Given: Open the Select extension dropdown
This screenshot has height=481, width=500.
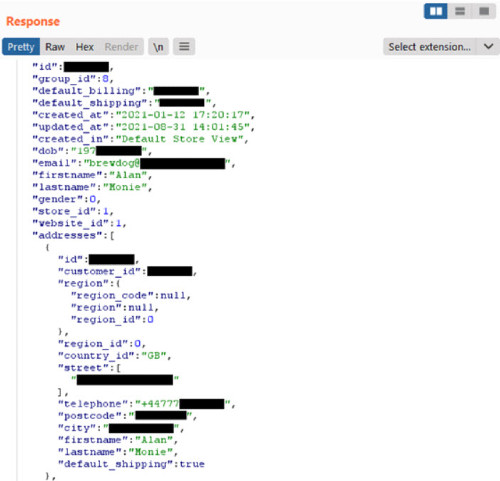Looking at the screenshot, I should pyautogui.click(x=430, y=47).
